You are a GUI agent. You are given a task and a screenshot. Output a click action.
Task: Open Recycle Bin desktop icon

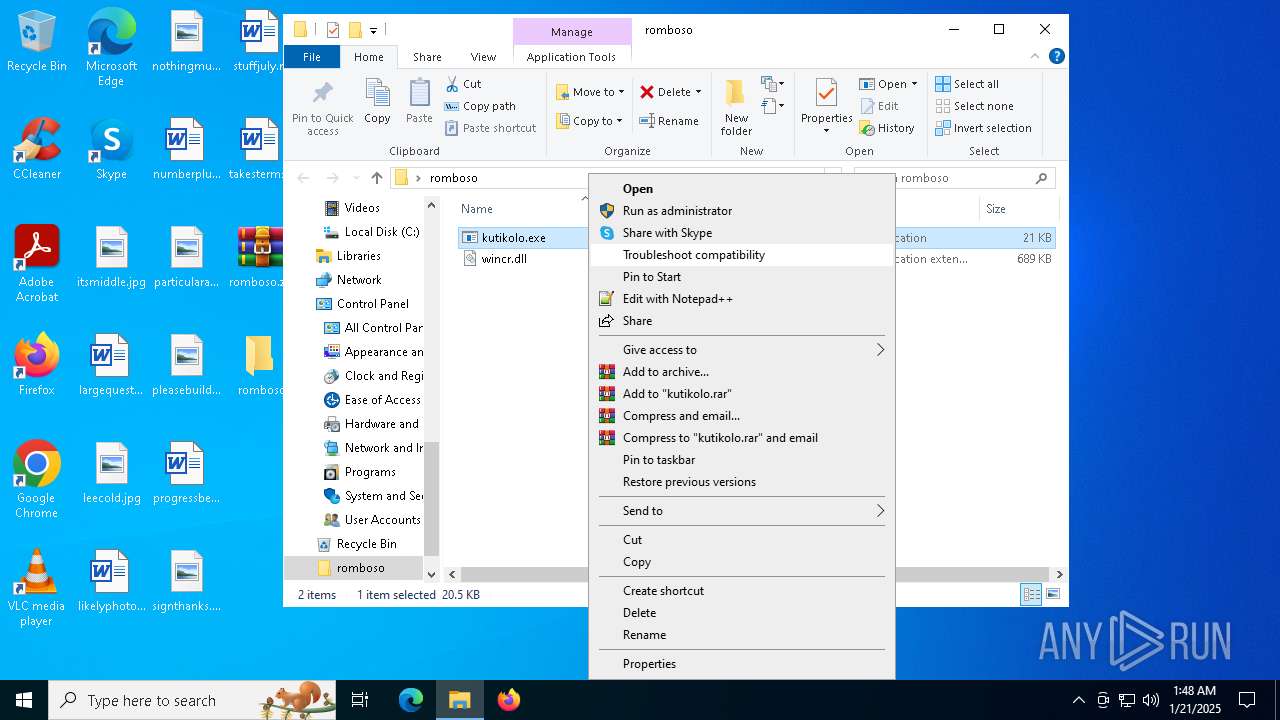pos(37,42)
